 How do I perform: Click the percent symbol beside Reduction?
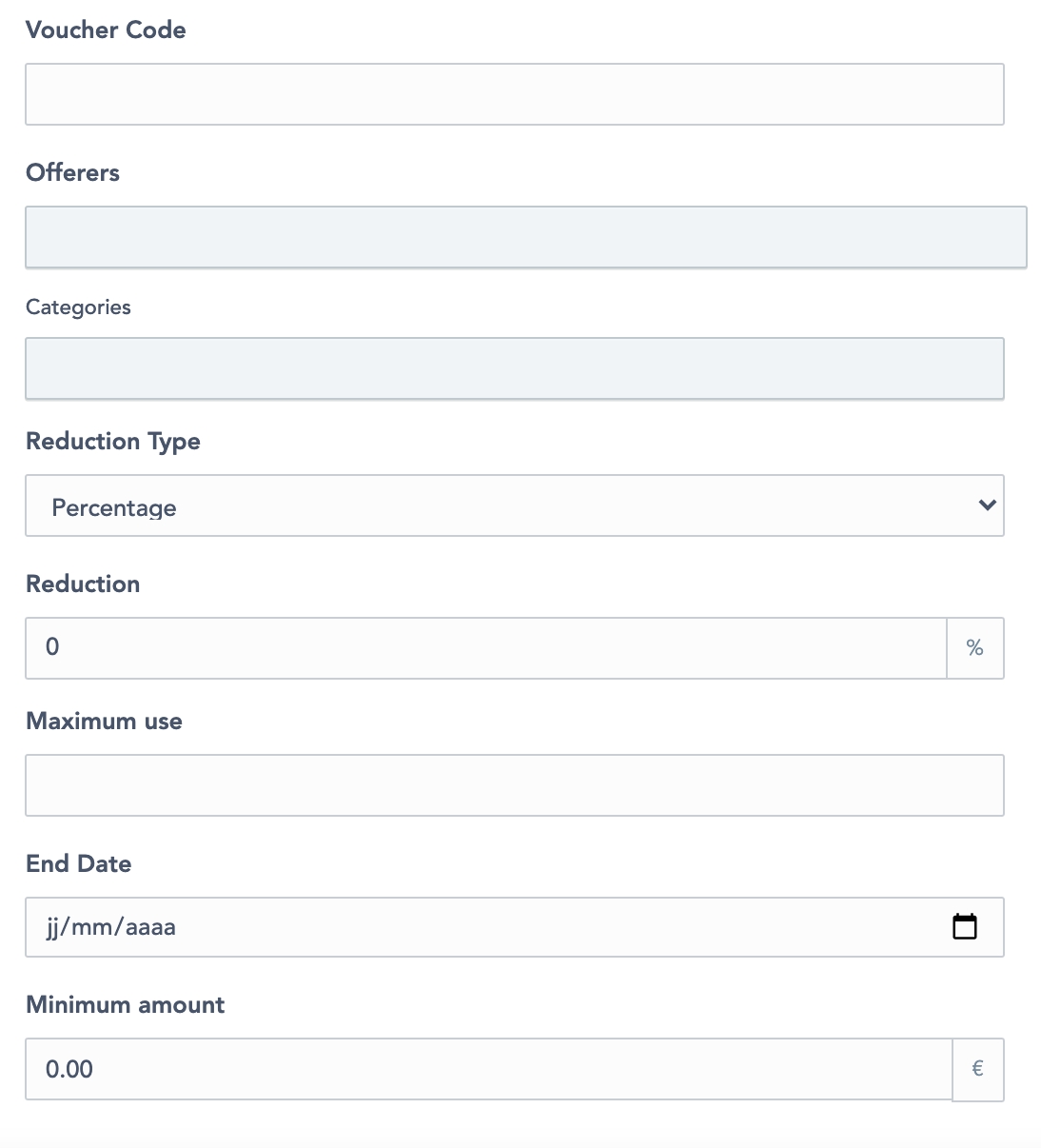coord(974,648)
